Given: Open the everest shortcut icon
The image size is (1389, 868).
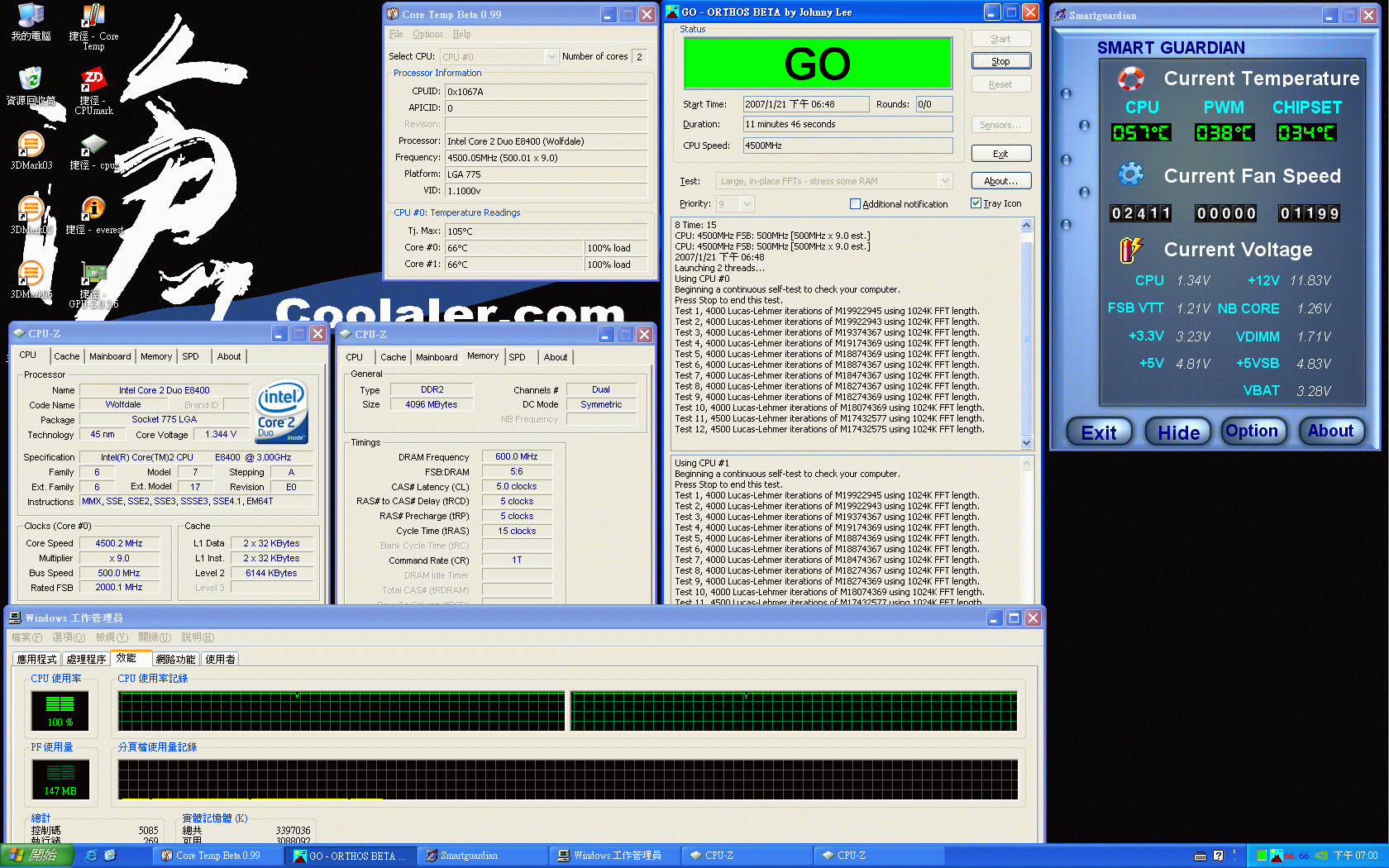Looking at the screenshot, I should click(93, 210).
